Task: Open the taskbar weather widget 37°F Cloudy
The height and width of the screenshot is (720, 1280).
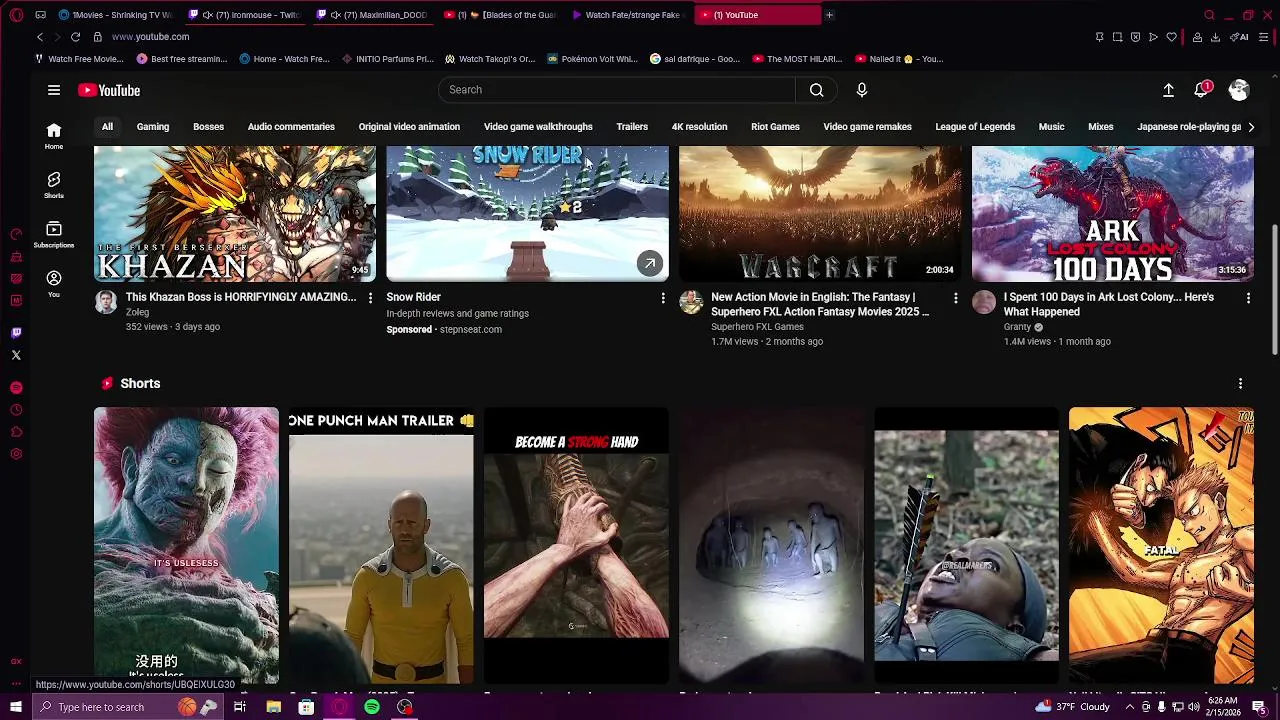Action: click(1073, 707)
